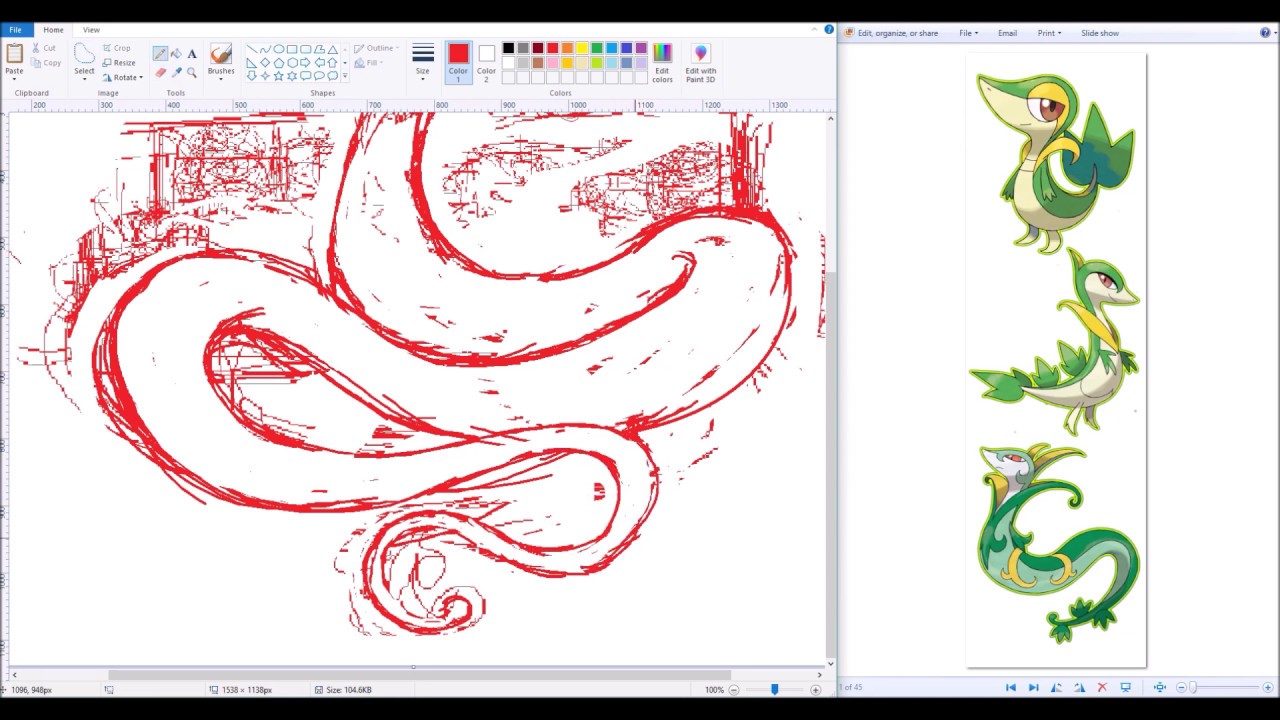
Task: Select the Magnifier tool
Action: click(x=192, y=72)
